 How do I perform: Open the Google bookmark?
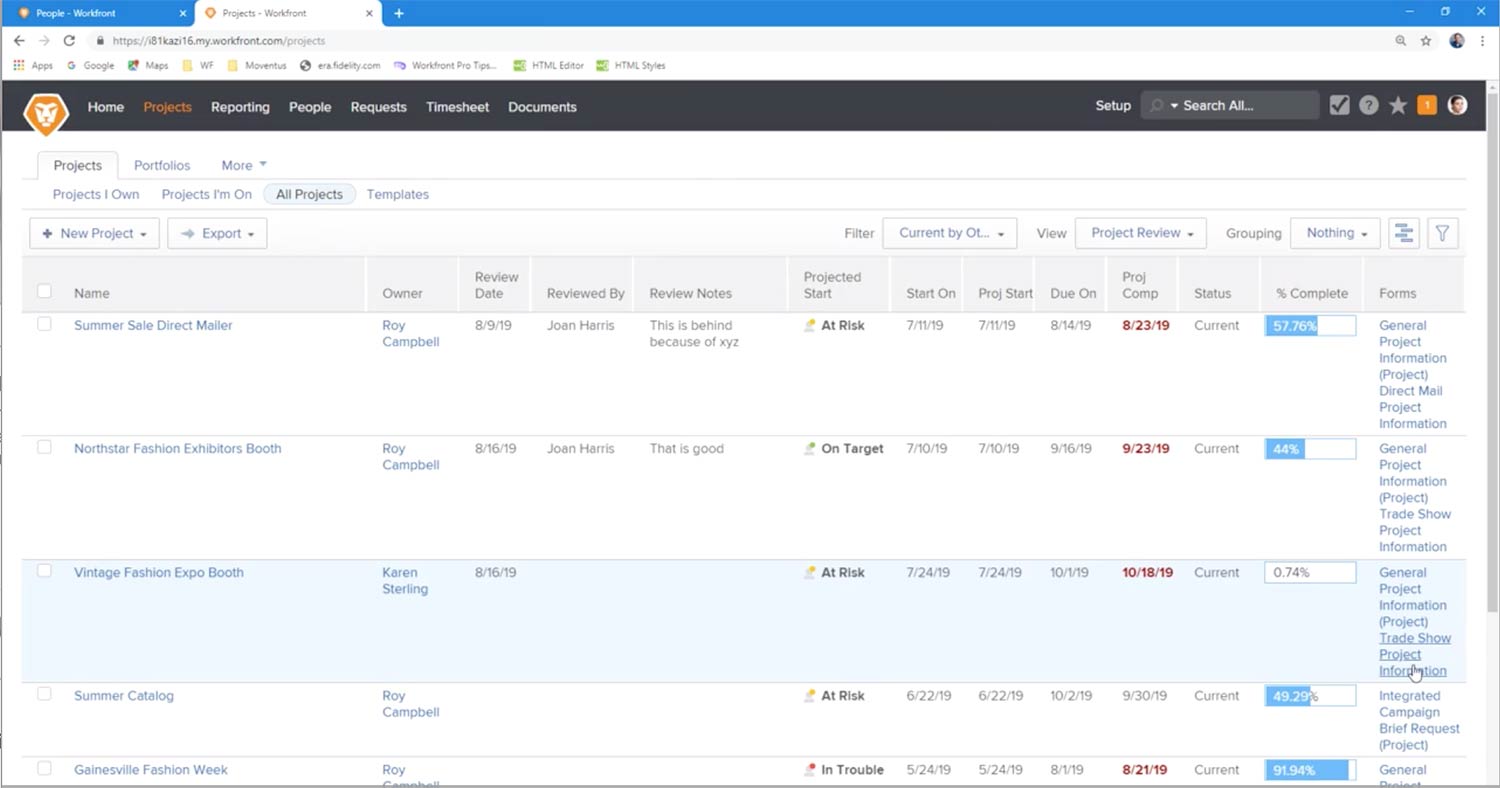[90, 65]
